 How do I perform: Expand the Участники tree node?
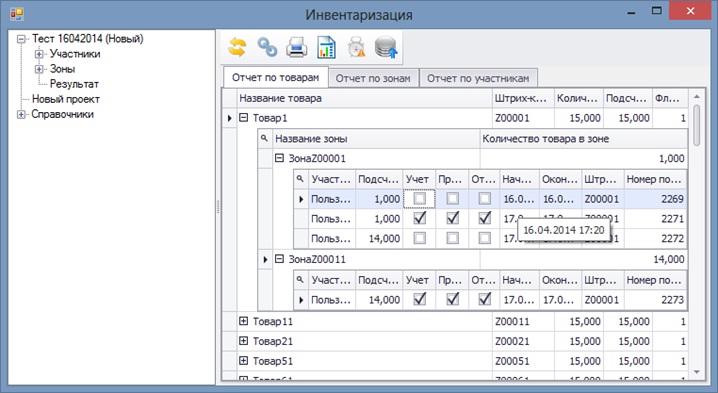click(39, 54)
